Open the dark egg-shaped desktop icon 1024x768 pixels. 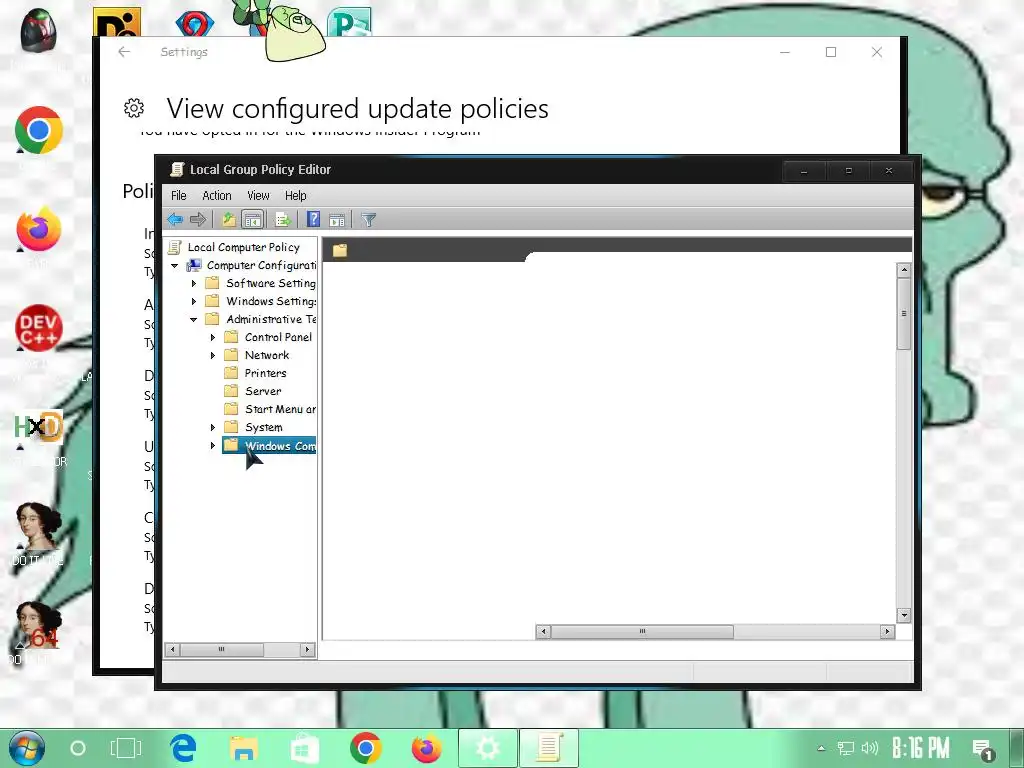coord(39,31)
